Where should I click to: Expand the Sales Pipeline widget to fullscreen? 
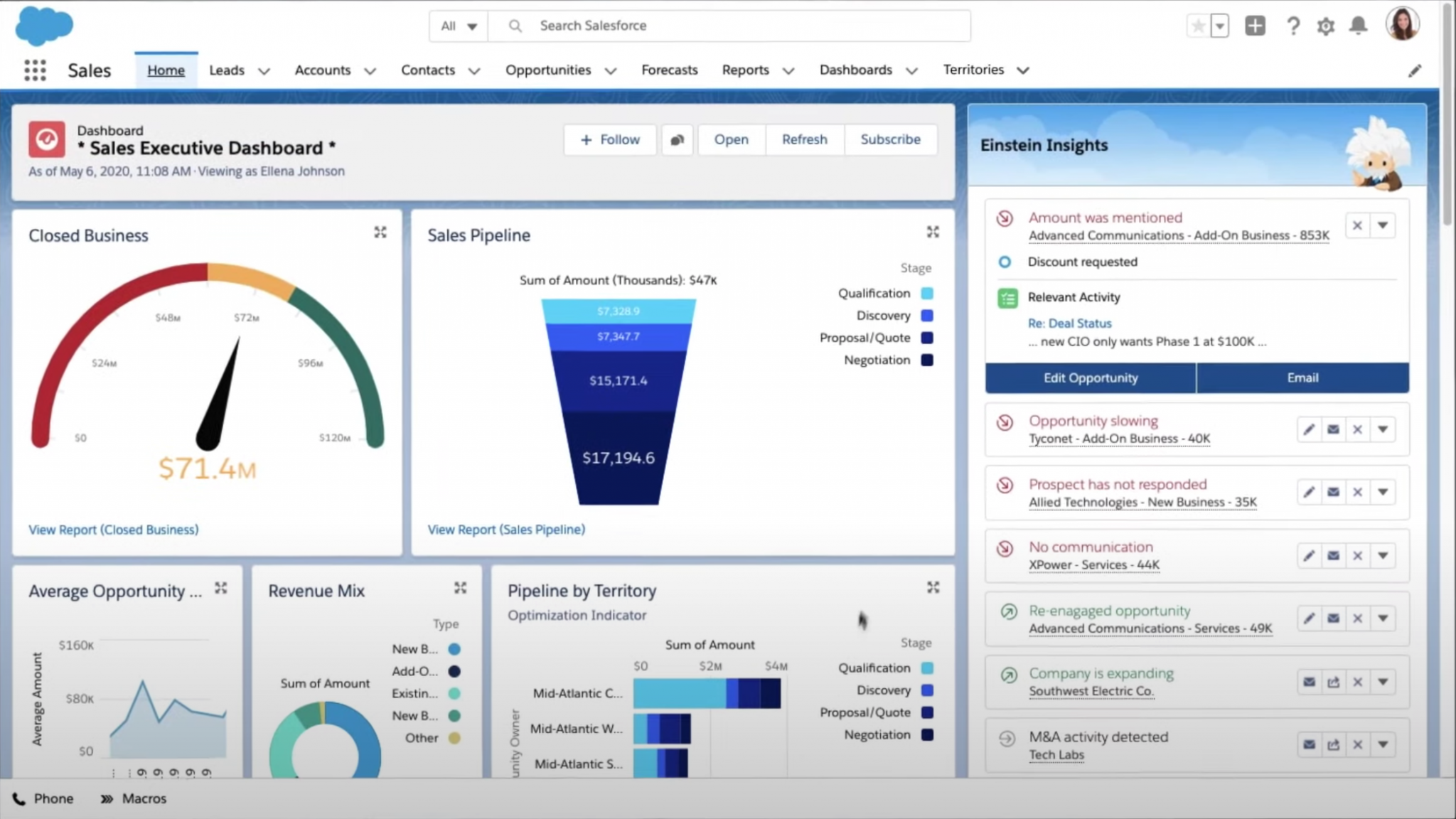click(933, 232)
